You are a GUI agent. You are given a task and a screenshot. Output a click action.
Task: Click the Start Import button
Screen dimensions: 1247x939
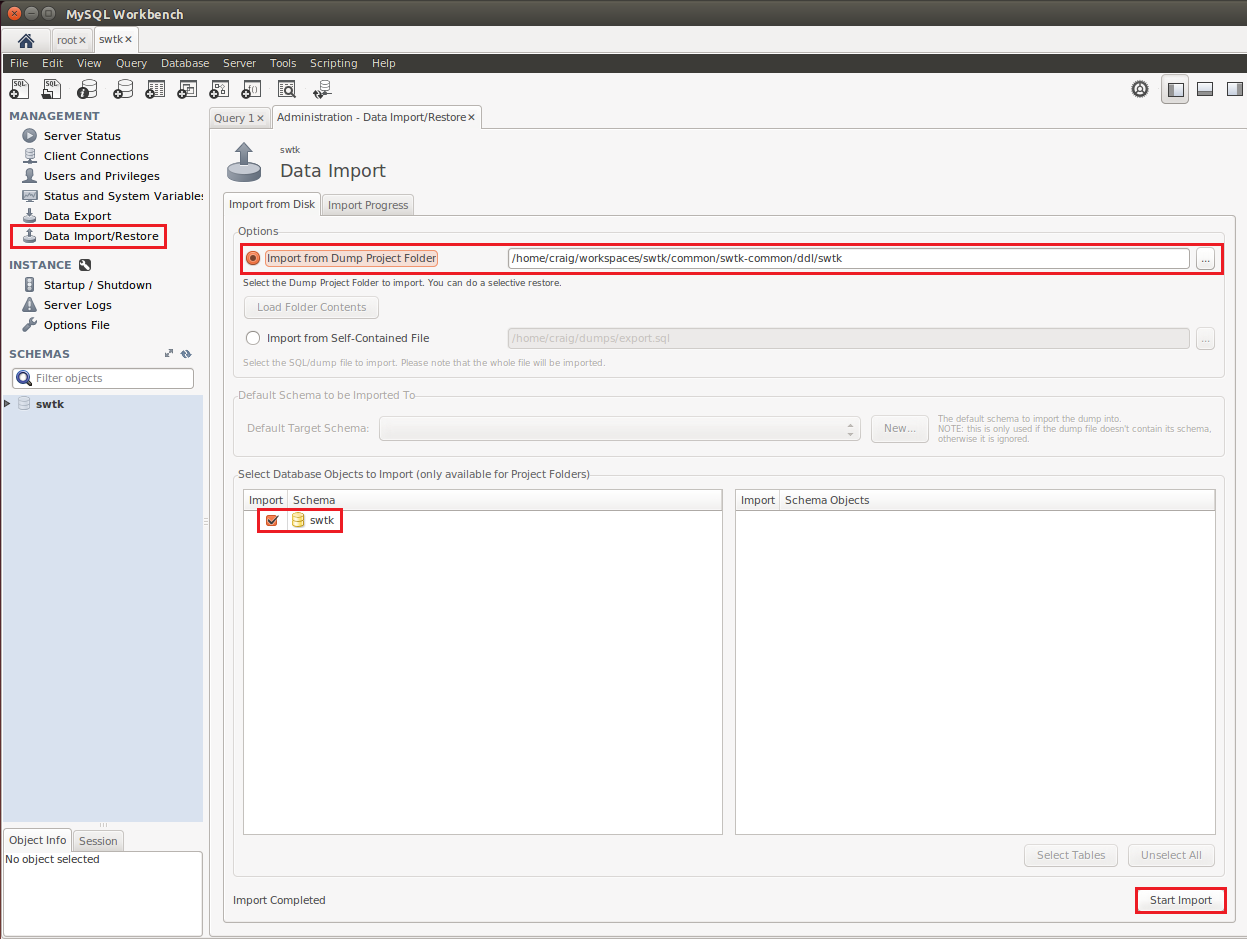[x=1180, y=900]
